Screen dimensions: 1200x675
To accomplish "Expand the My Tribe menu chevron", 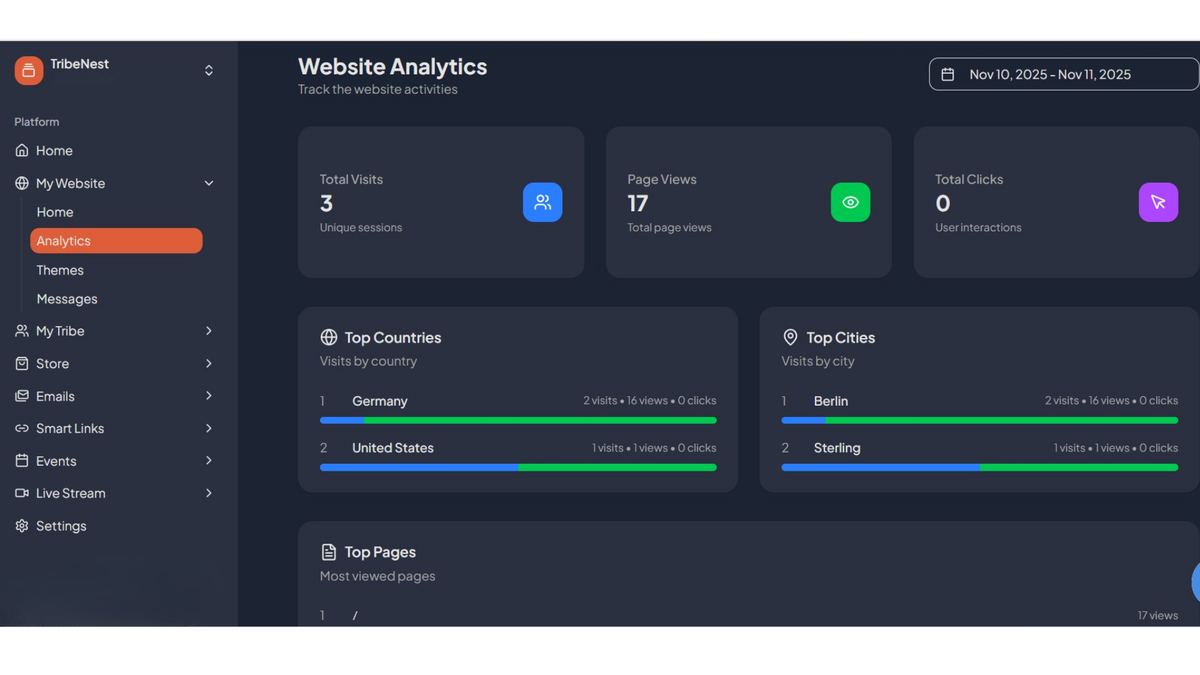I will (209, 331).
